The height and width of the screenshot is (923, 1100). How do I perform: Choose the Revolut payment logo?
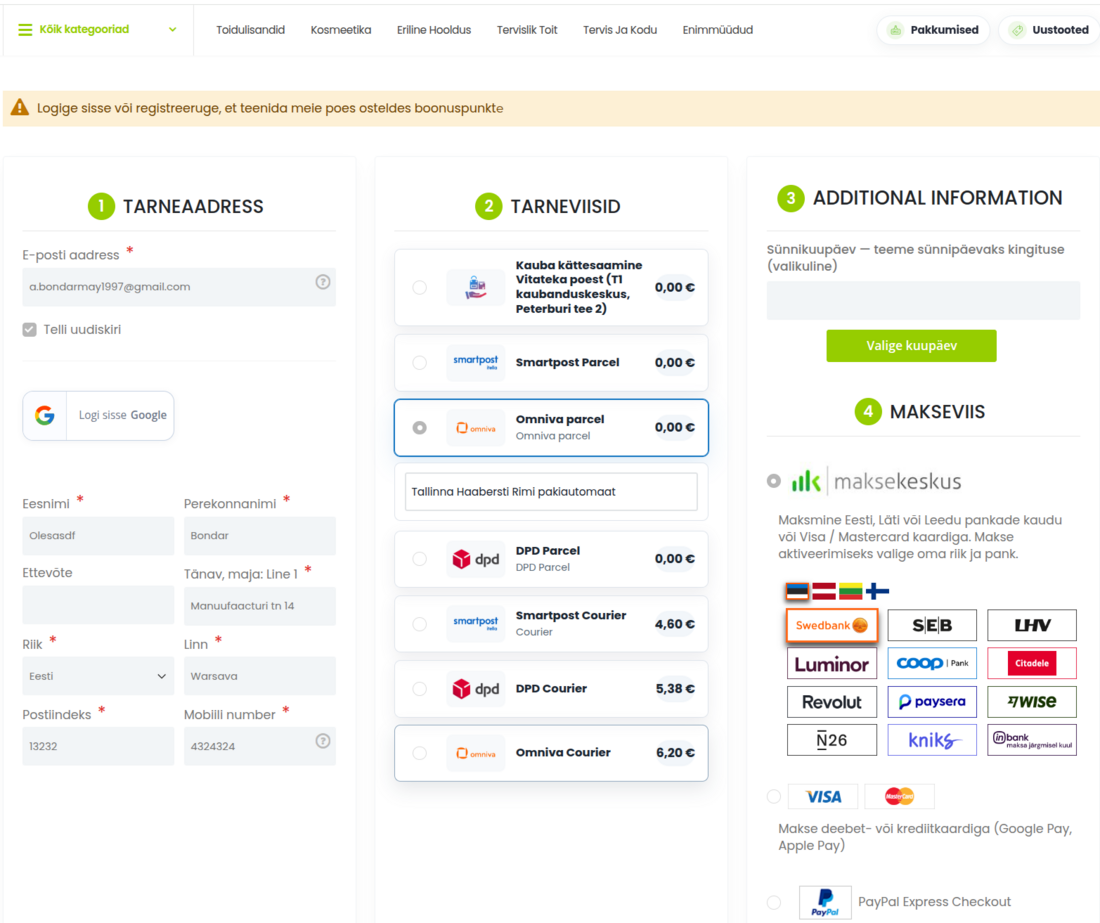pyautogui.click(x=832, y=702)
